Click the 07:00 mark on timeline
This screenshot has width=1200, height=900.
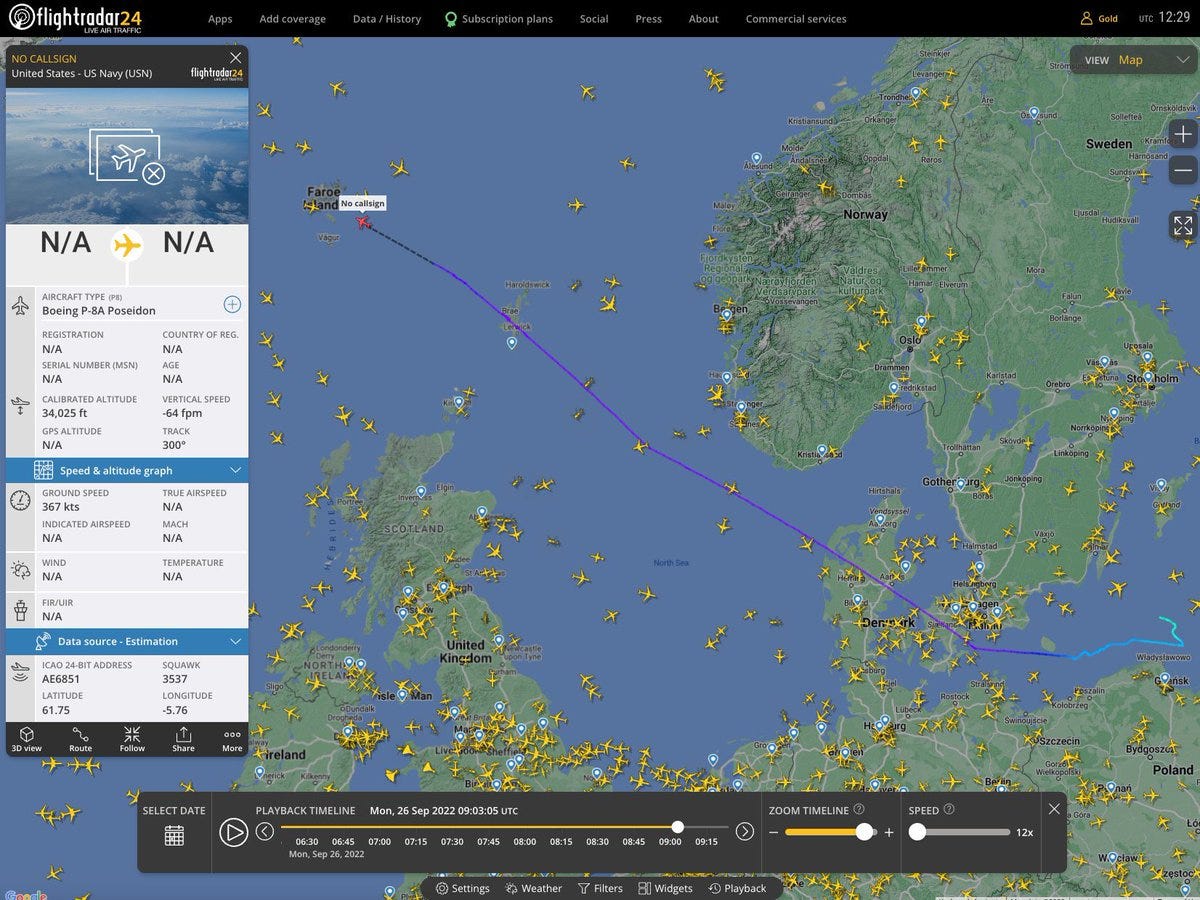tap(379, 842)
